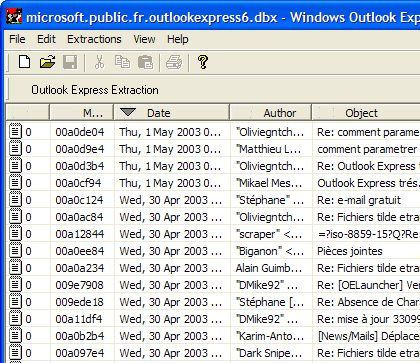Screen dimensions: 420x363
Task: Click the subject "Re: e-mail gratuit"
Action: pyautogui.click(x=359, y=200)
